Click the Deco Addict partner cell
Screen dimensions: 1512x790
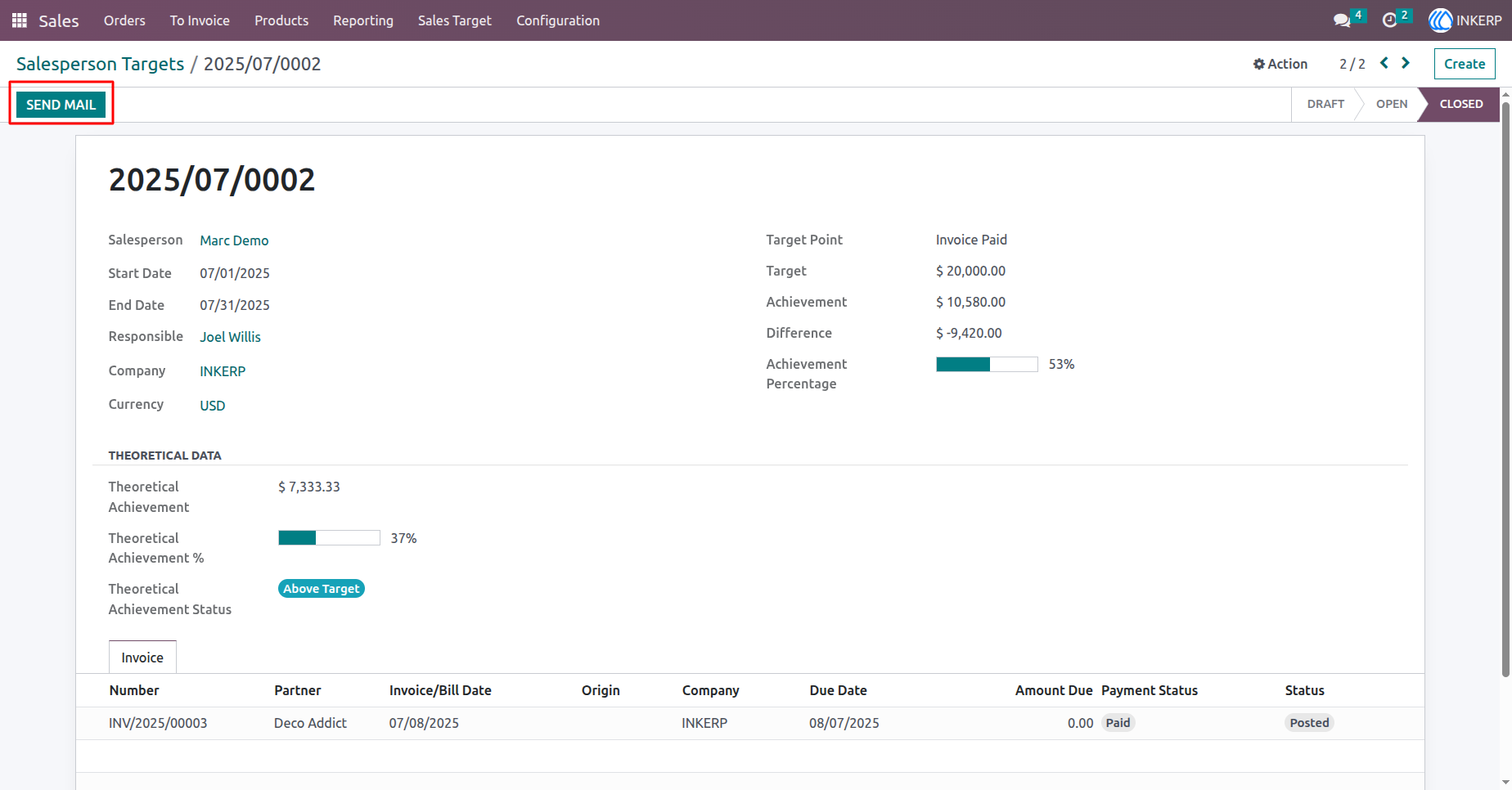coord(310,723)
